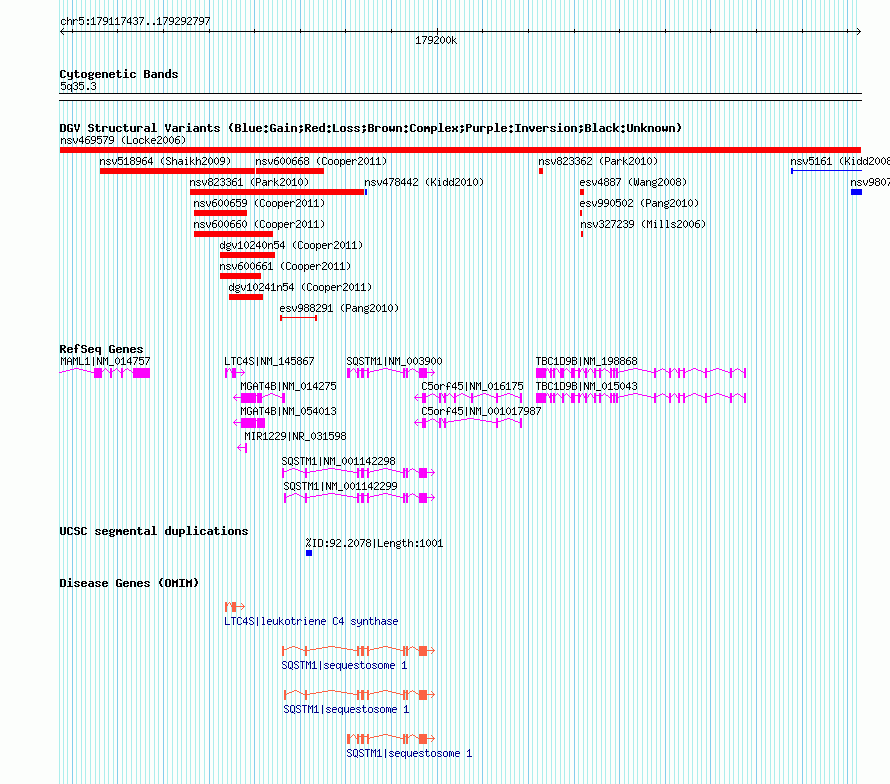890x784 pixels.
Task: Open MAML1|NM_014757 gene record
Action: click(x=105, y=361)
